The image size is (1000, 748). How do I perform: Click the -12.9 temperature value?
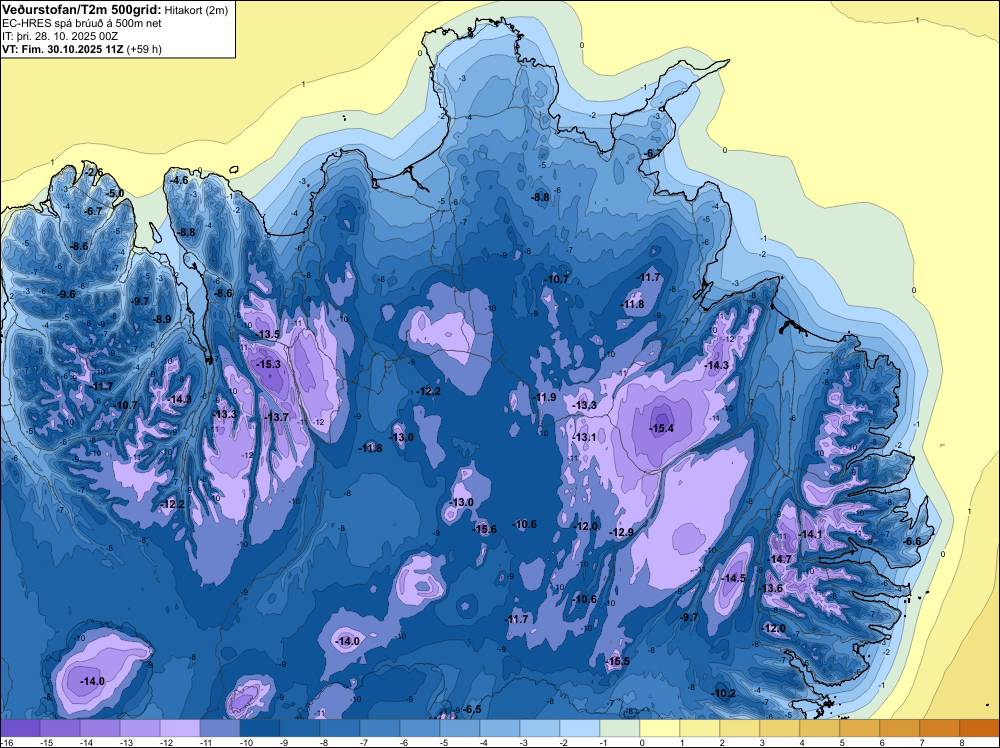pos(622,532)
